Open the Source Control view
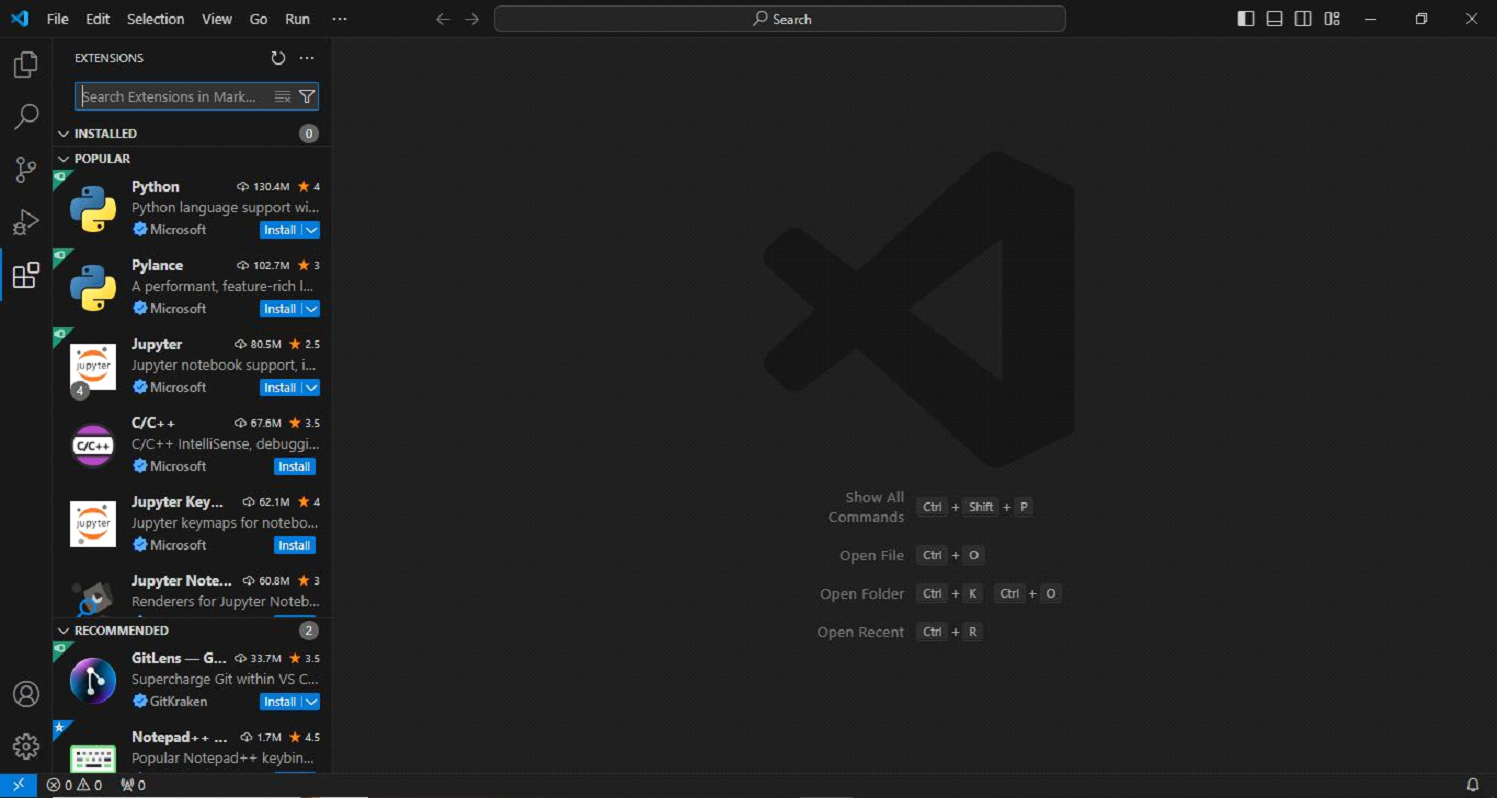The width and height of the screenshot is (1497, 798). (26, 170)
